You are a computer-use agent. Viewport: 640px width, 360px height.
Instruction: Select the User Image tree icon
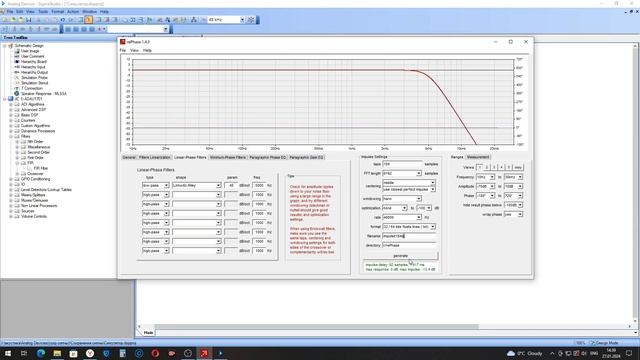(x=17, y=51)
